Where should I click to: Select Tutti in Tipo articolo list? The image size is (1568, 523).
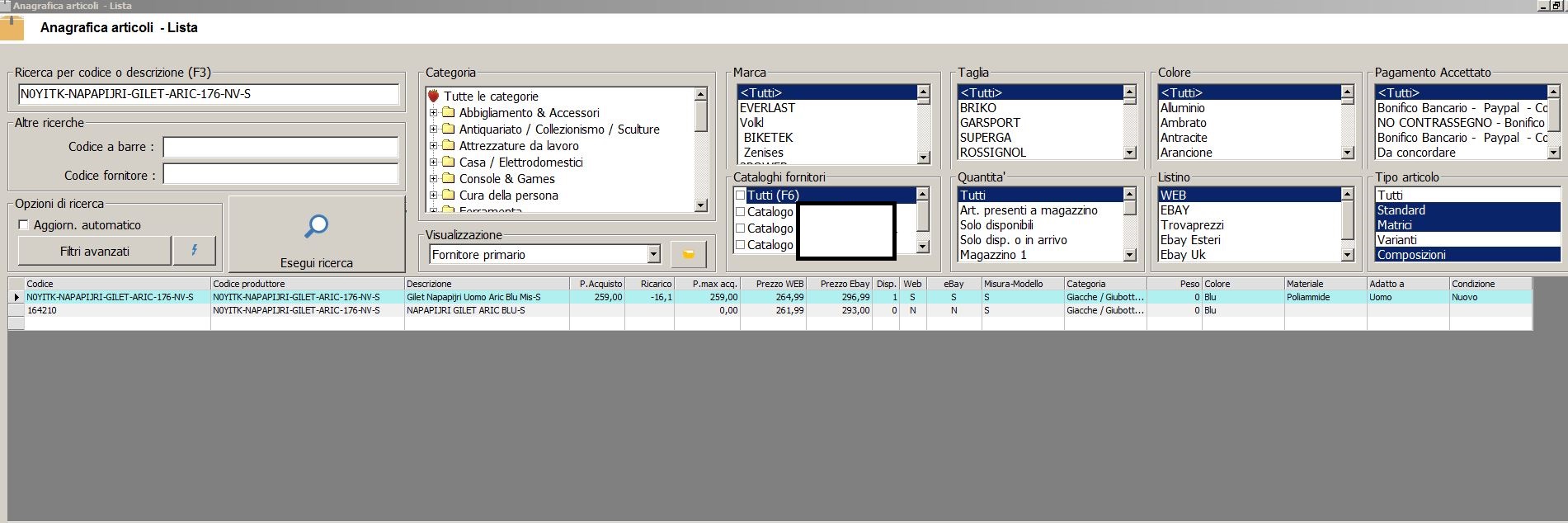[x=1467, y=196]
